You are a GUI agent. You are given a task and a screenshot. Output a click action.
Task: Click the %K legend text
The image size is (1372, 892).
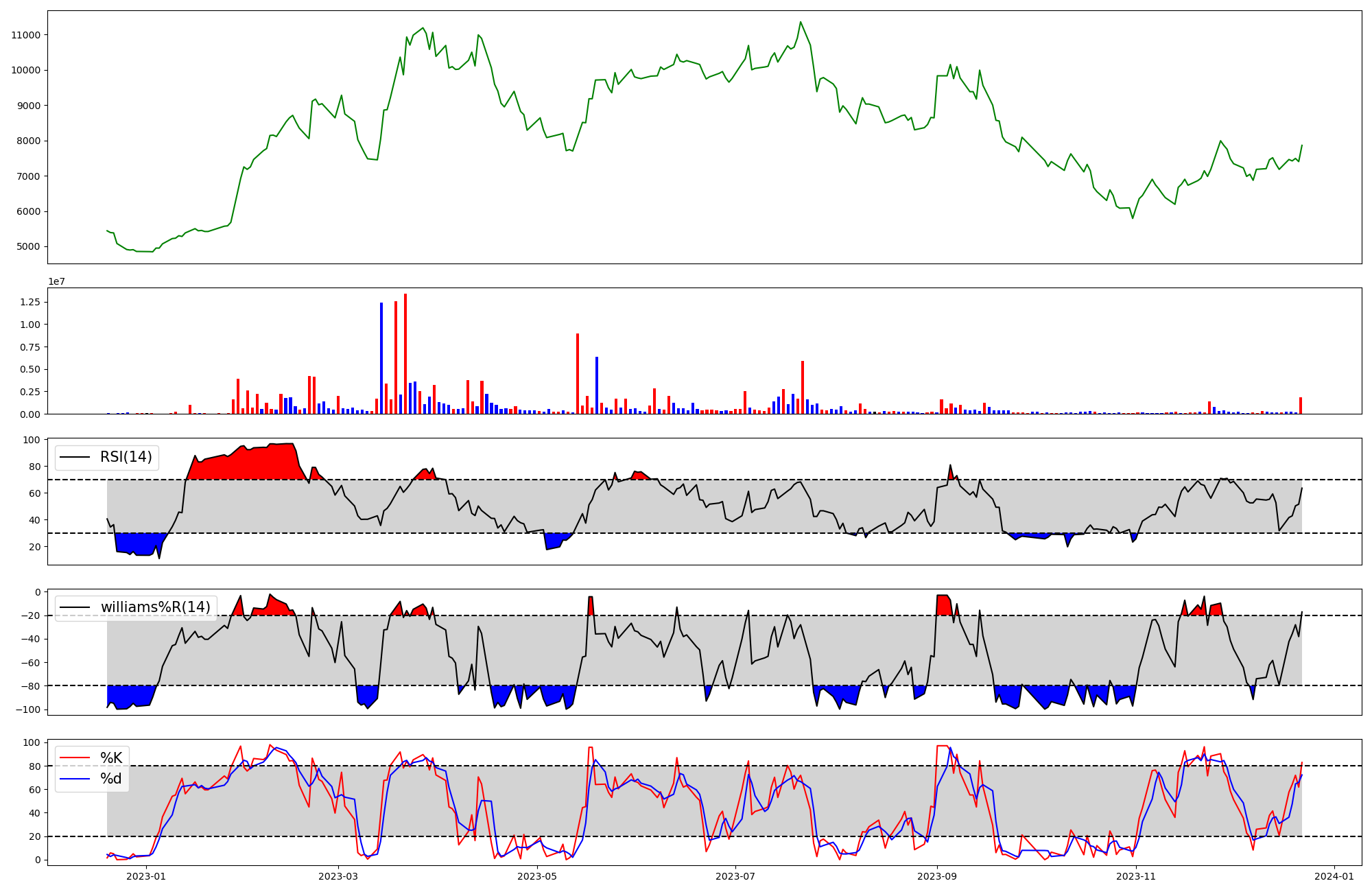click(111, 758)
